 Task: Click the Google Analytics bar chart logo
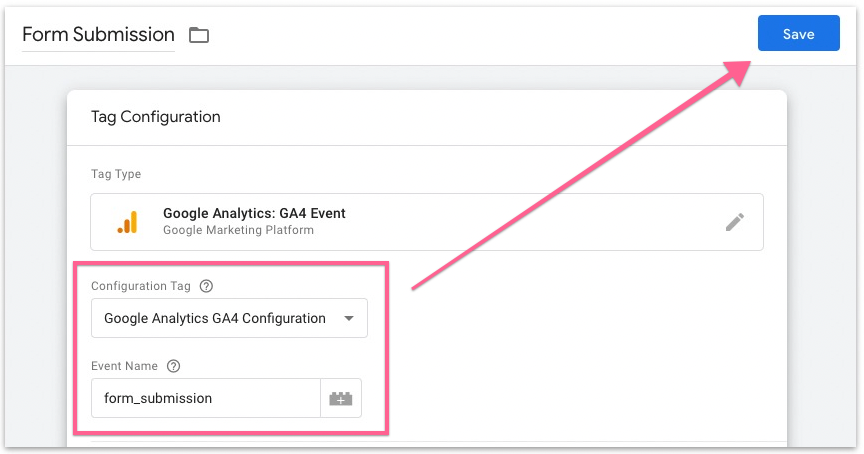pos(127,222)
